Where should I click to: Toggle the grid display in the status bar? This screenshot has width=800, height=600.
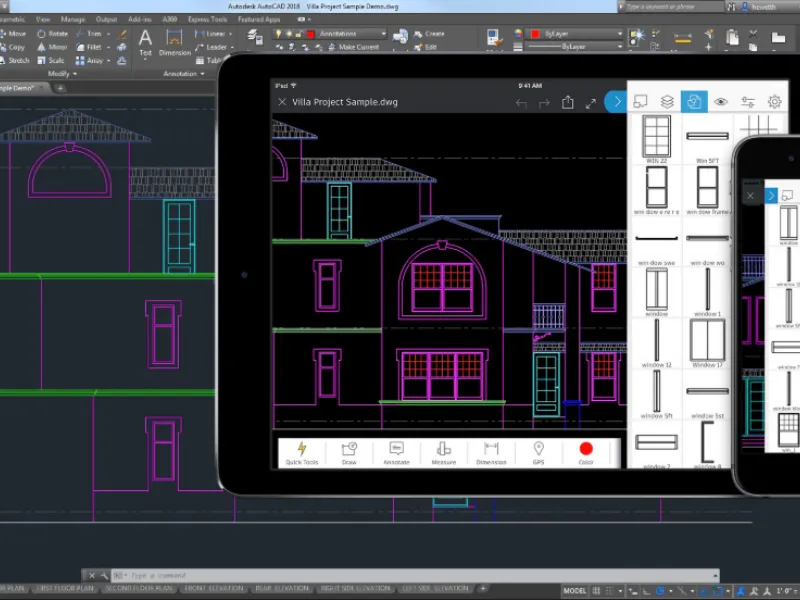pos(596,591)
